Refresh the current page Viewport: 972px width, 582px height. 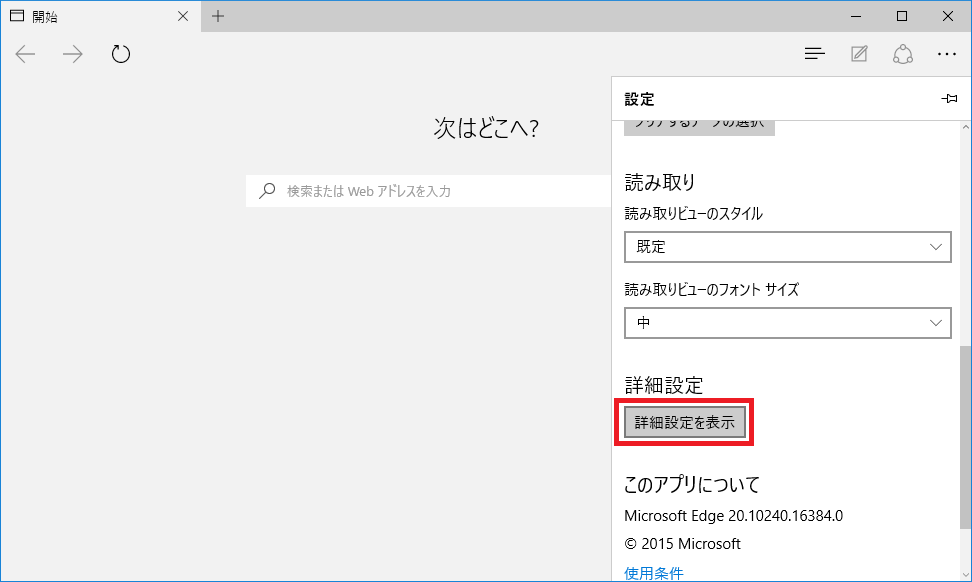point(121,54)
